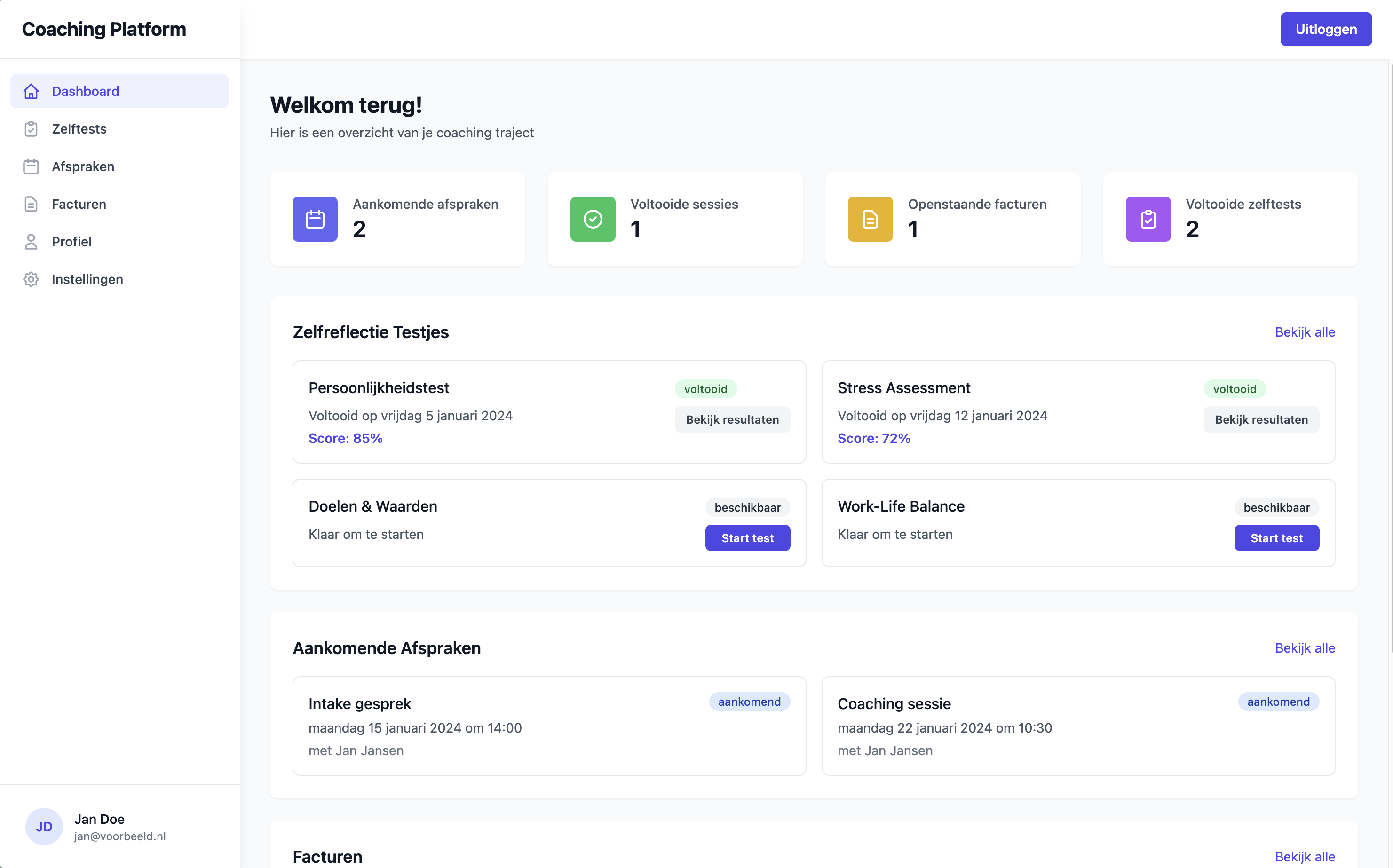Click the purple calendar icon on Aankomende afspraken card
The height and width of the screenshot is (868, 1393).
point(315,219)
